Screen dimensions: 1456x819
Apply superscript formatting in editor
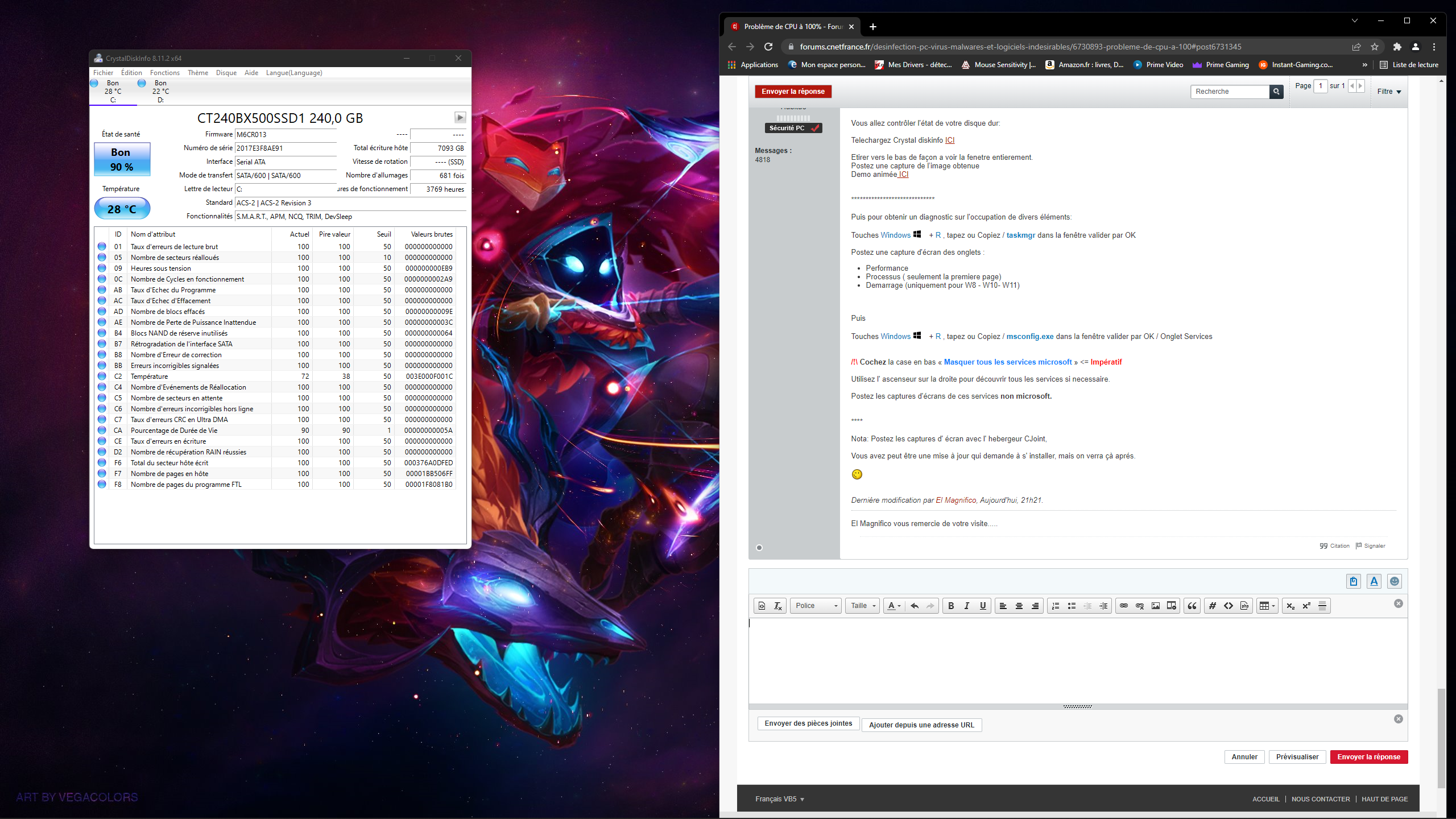coord(1306,606)
